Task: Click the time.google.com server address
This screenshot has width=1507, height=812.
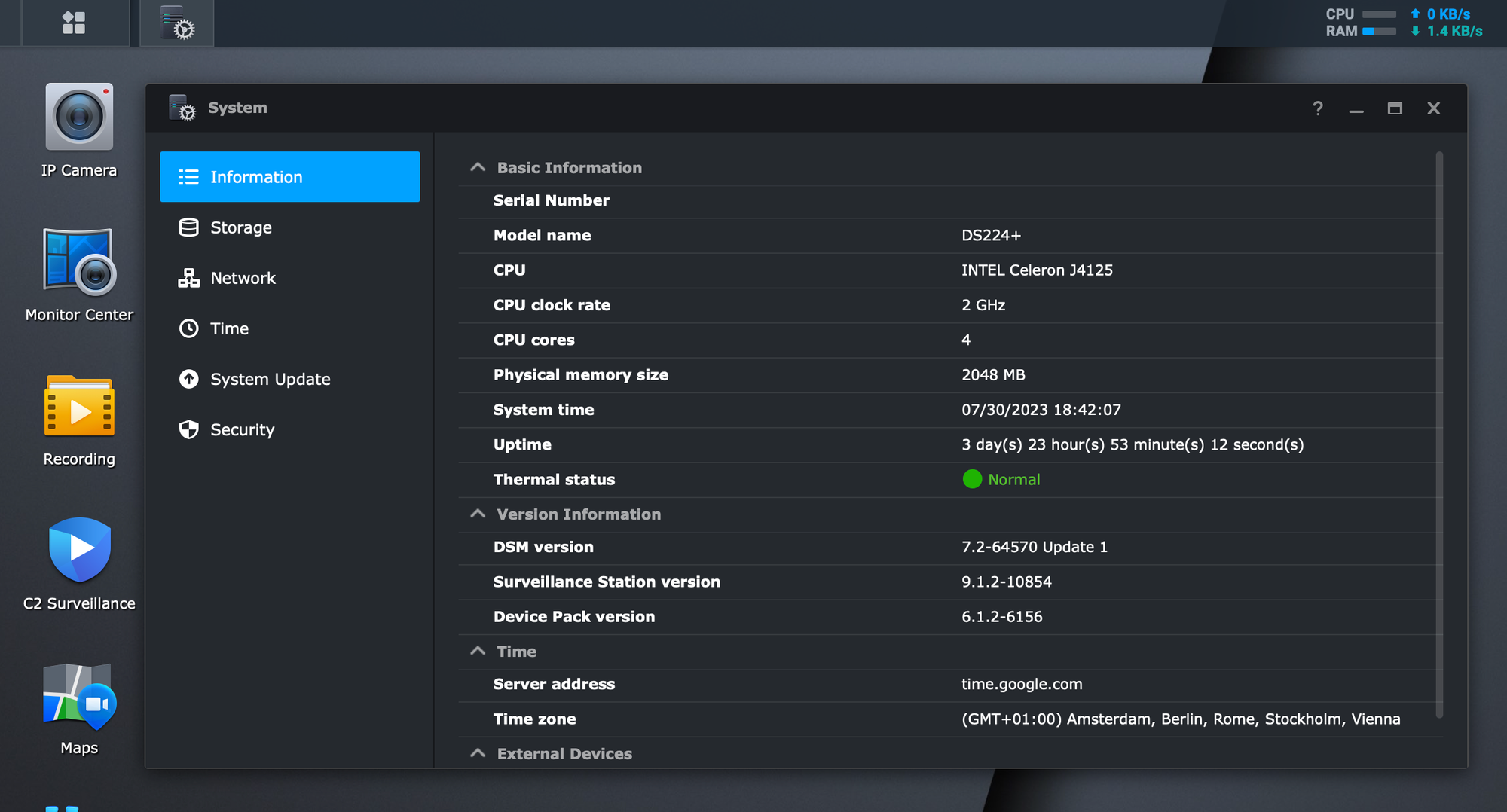Action: click(1022, 684)
